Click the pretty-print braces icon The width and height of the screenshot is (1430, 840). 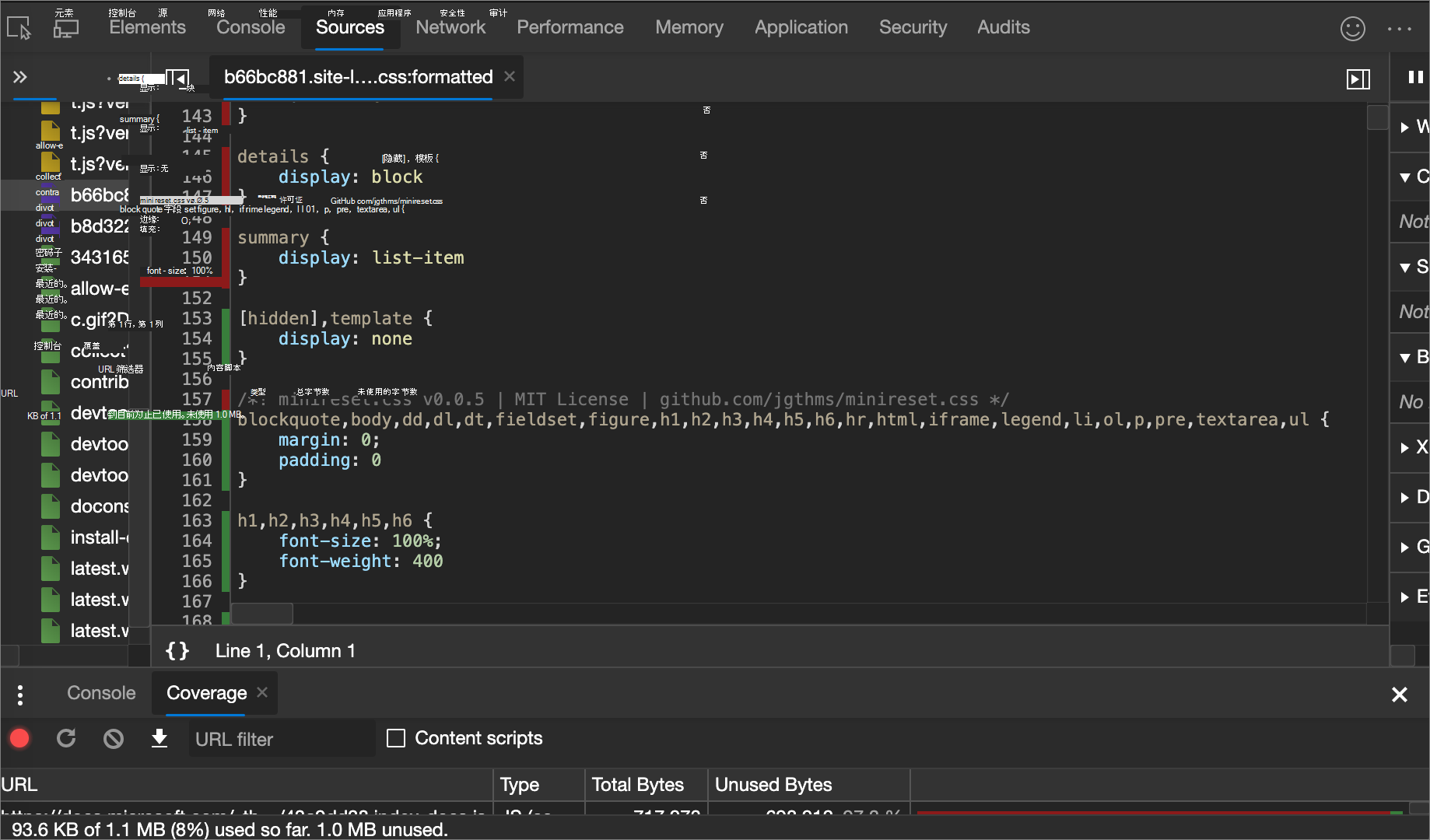click(x=177, y=651)
